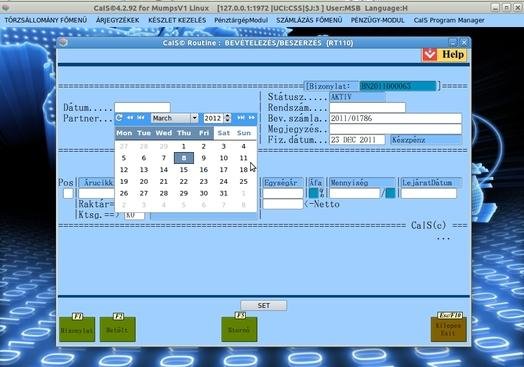The width and height of the screenshot is (524, 367).
Task: Click the Státusz field showing AKTIV
Action: coord(357,97)
